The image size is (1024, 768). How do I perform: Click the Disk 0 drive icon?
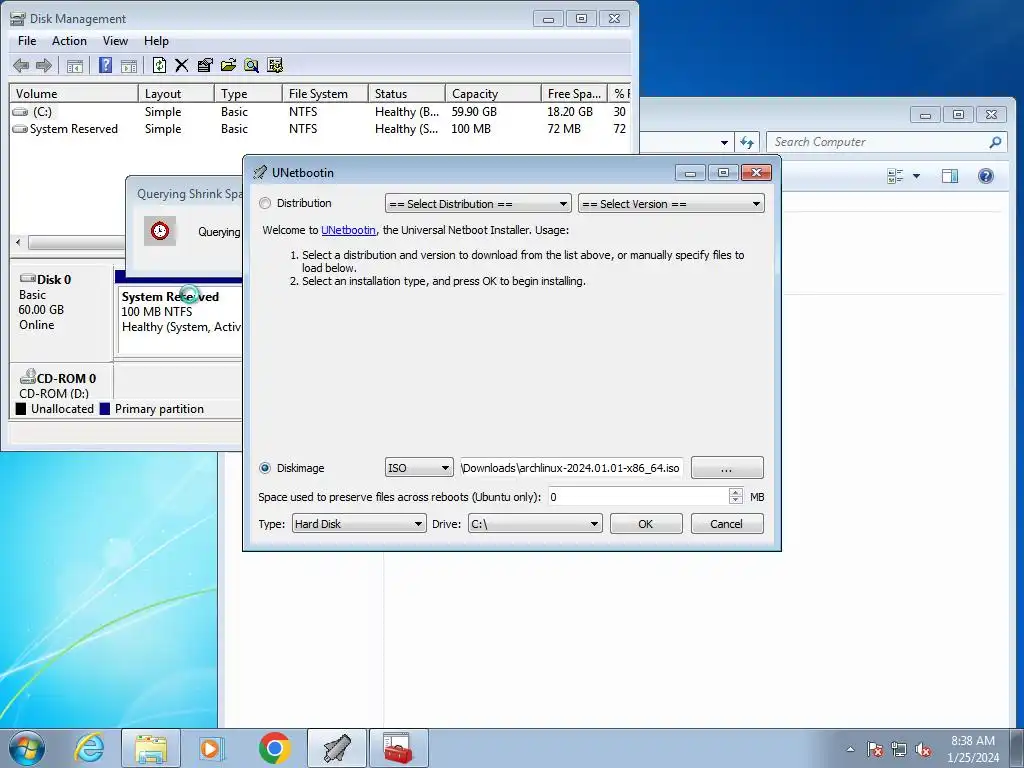[x=27, y=279]
